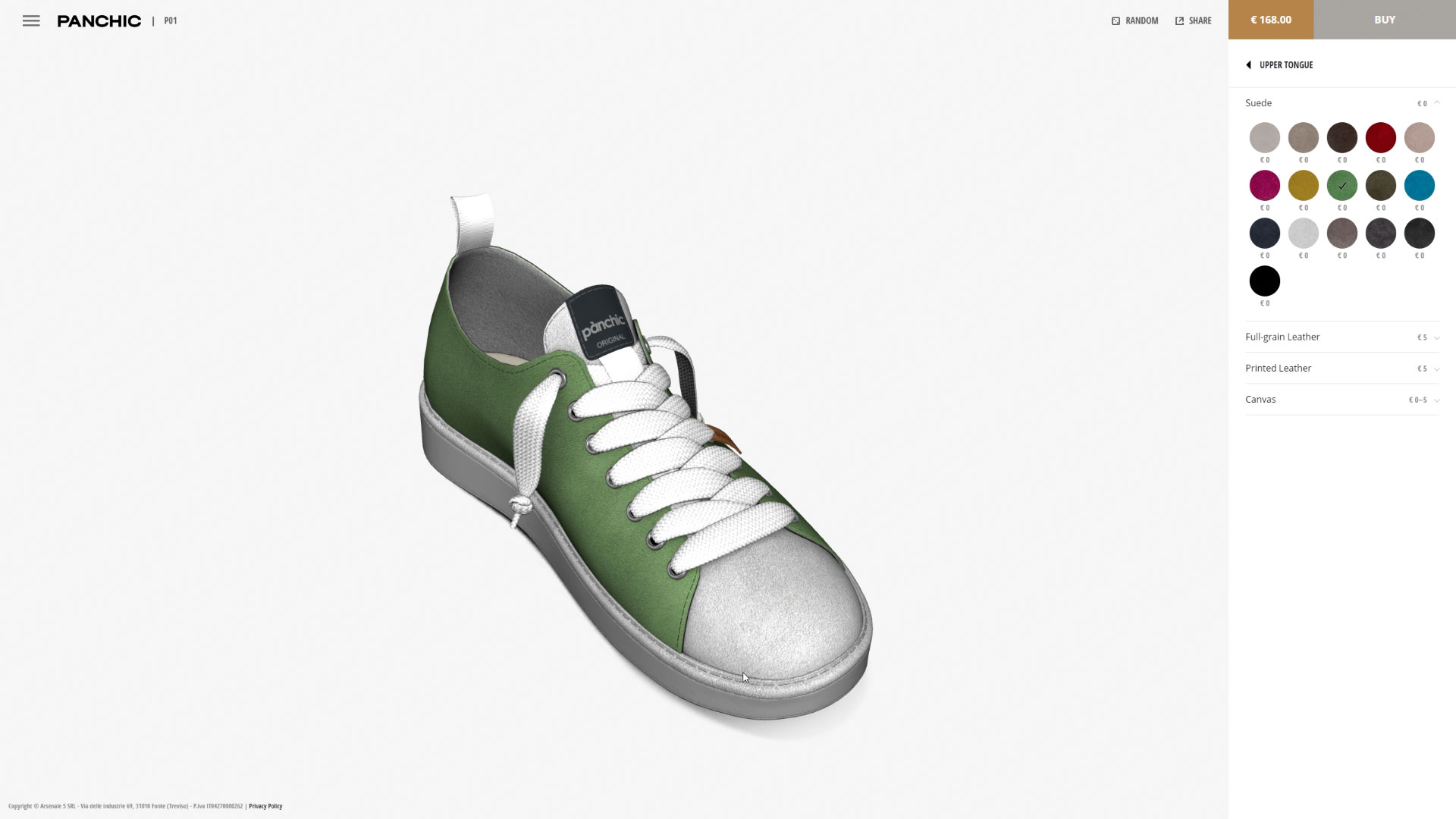Viewport: 1456px width, 819px height.
Task: Select the selected green suede swatch
Action: pyautogui.click(x=1341, y=186)
